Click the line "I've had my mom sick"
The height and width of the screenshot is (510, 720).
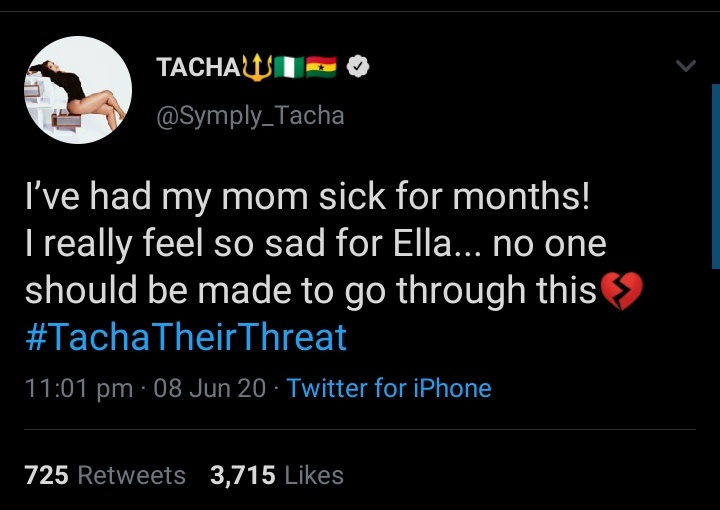coord(307,197)
